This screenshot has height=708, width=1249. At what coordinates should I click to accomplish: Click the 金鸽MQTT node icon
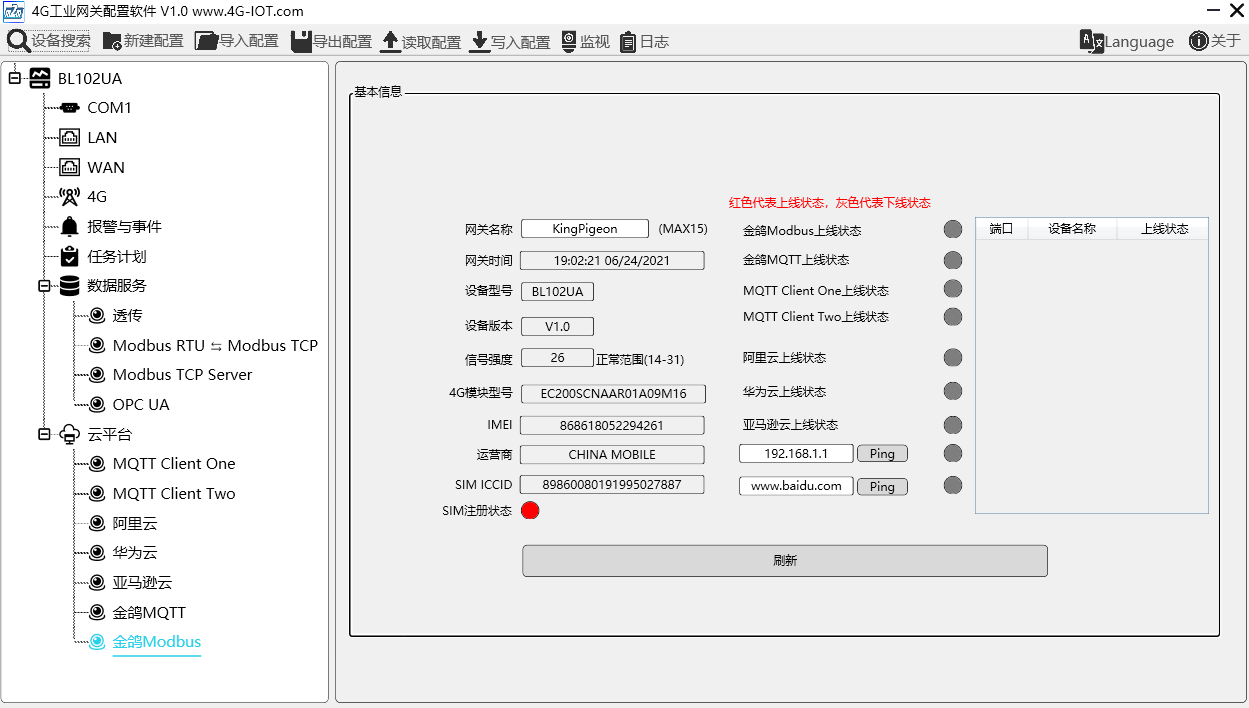pos(97,612)
